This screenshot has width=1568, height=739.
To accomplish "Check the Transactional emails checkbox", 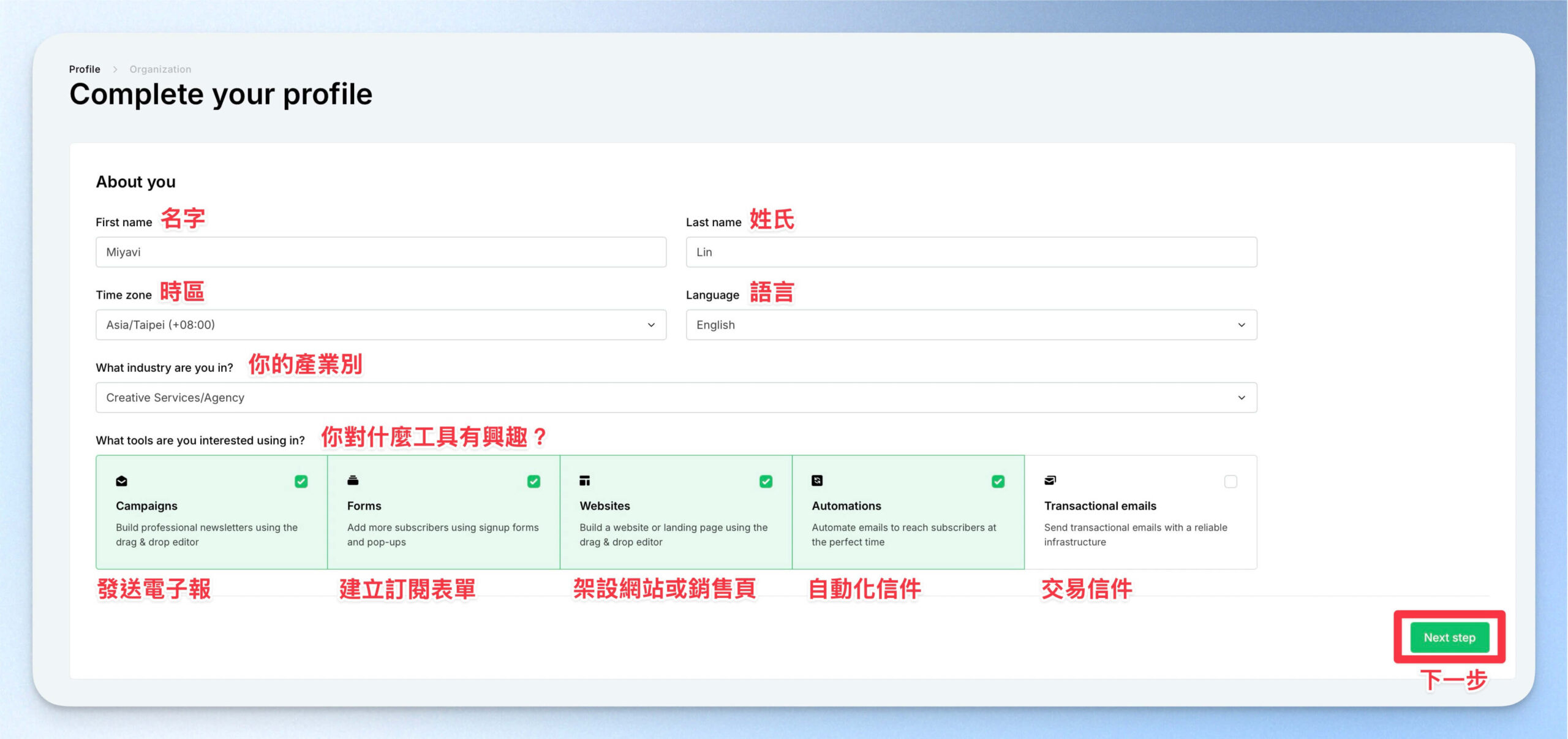I will tap(1231, 482).
